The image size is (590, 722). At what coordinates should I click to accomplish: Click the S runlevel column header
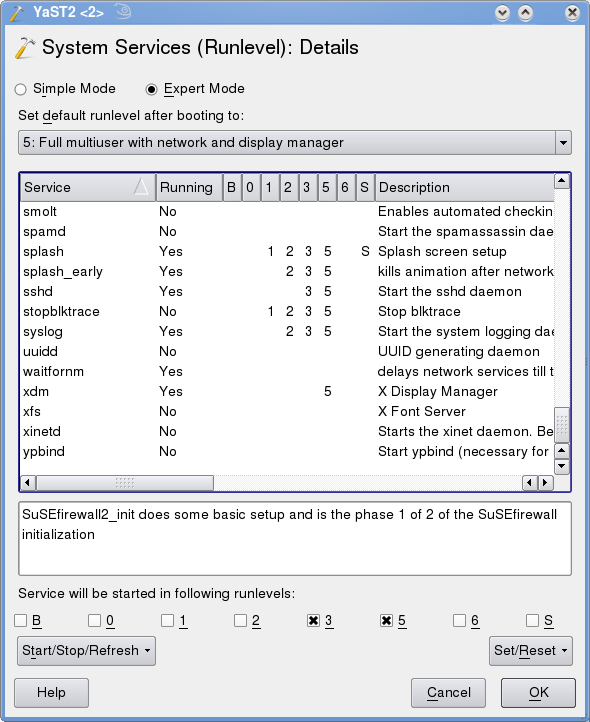[x=364, y=187]
